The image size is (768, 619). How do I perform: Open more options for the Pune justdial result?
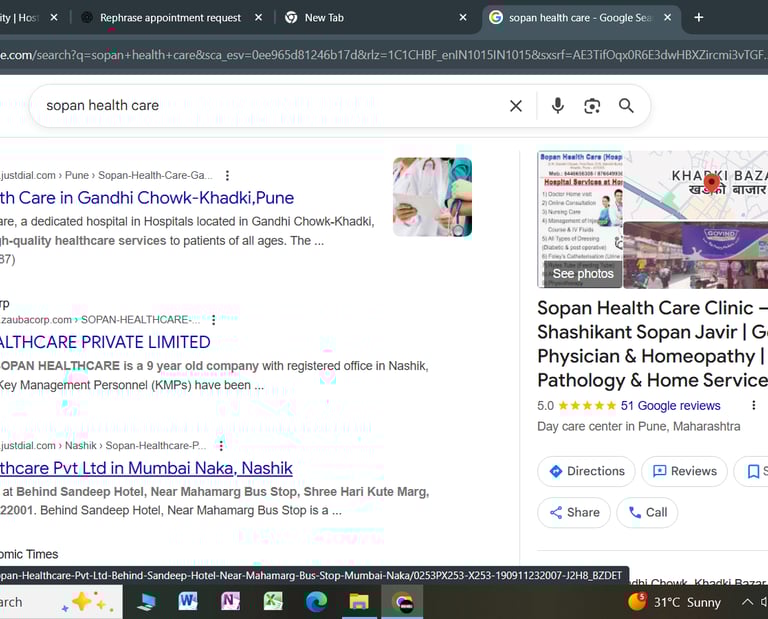point(227,175)
